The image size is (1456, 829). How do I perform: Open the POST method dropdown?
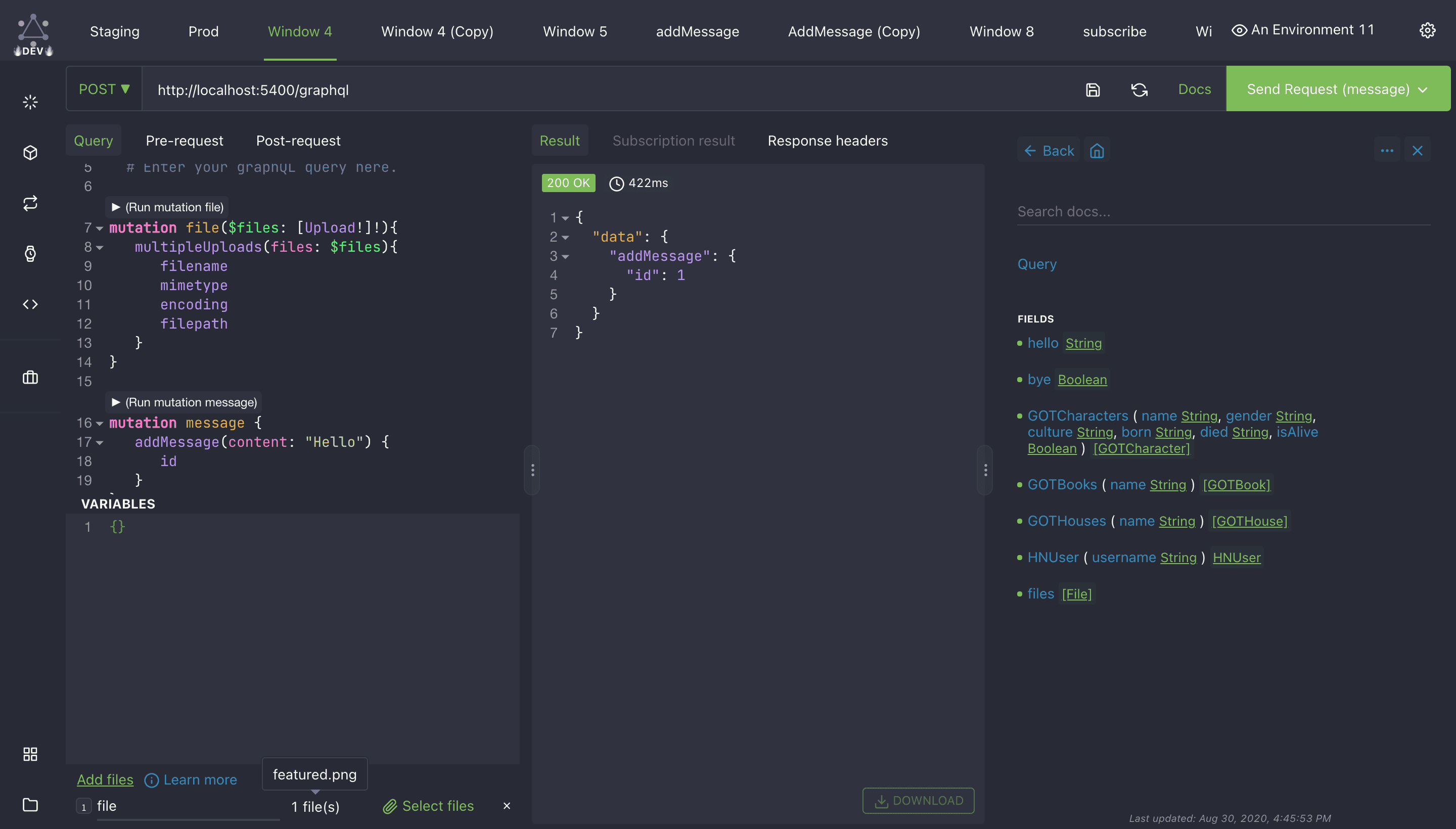pos(104,89)
